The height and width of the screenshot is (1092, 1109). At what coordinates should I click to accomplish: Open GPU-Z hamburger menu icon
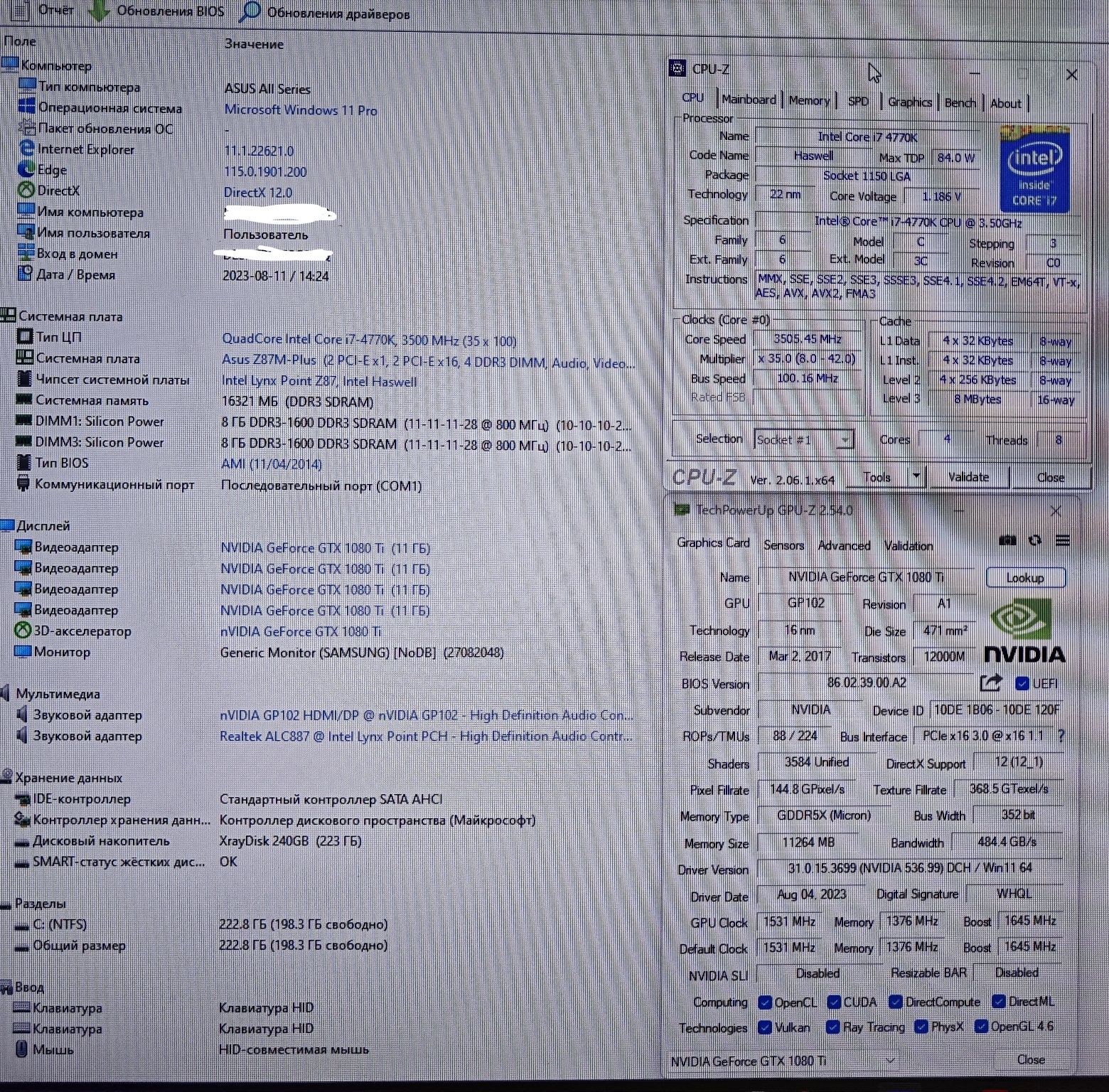[1063, 540]
